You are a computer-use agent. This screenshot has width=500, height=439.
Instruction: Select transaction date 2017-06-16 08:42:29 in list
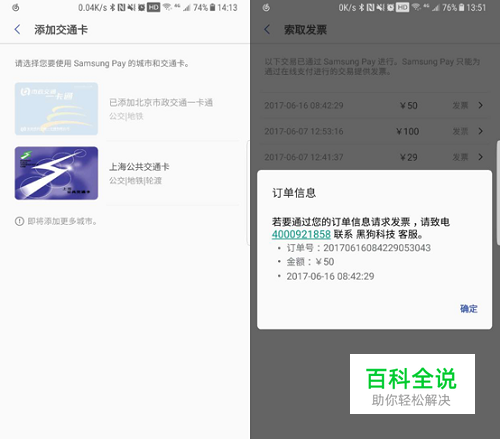(x=304, y=105)
